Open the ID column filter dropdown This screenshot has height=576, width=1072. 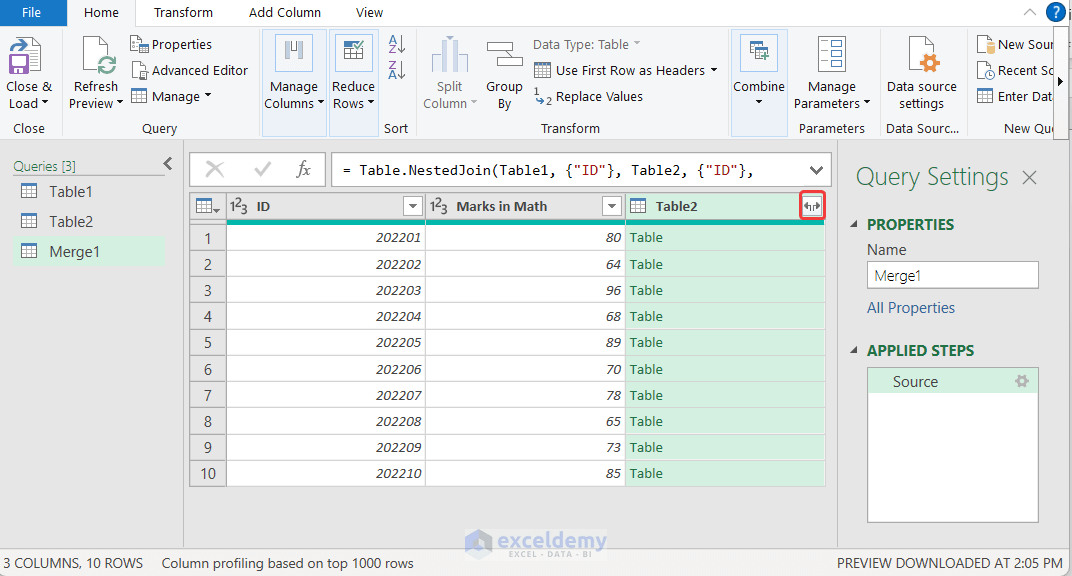point(413,205)
